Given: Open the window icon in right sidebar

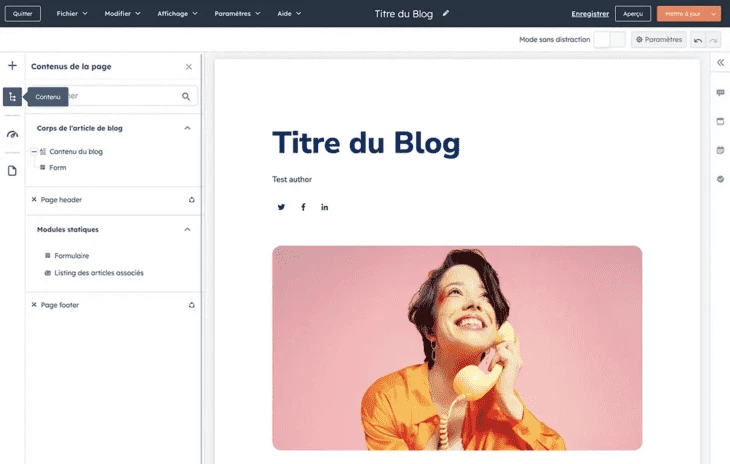Looking at the screenshot, I should pyautogui.click(x=720, y=121).
